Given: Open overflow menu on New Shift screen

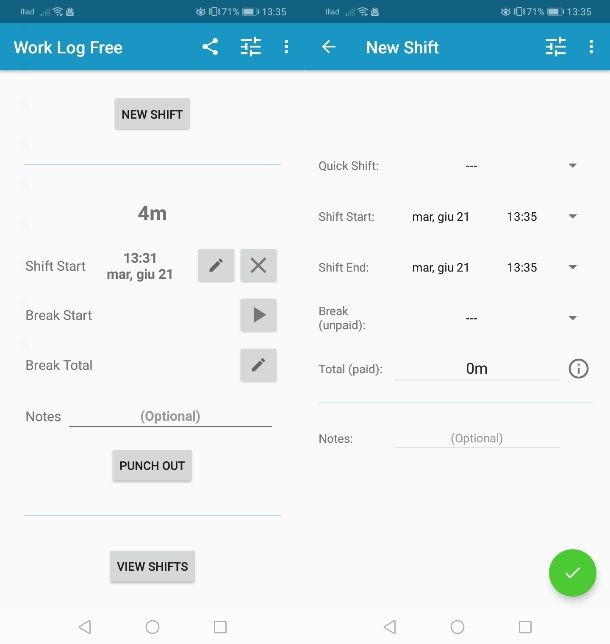Looking at the screenshot, I should pos(591,47).
